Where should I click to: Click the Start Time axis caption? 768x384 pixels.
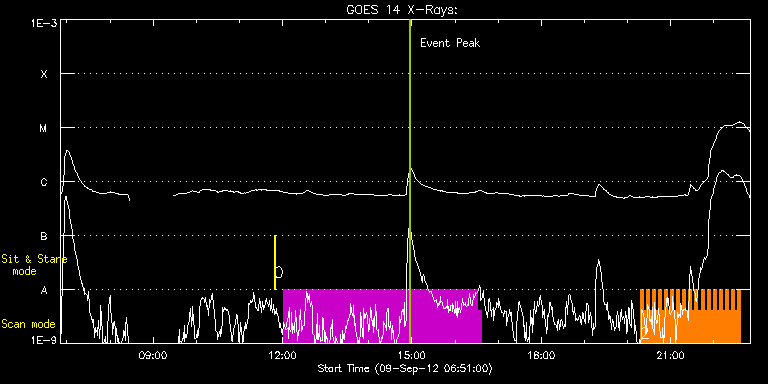click(405, 368)
